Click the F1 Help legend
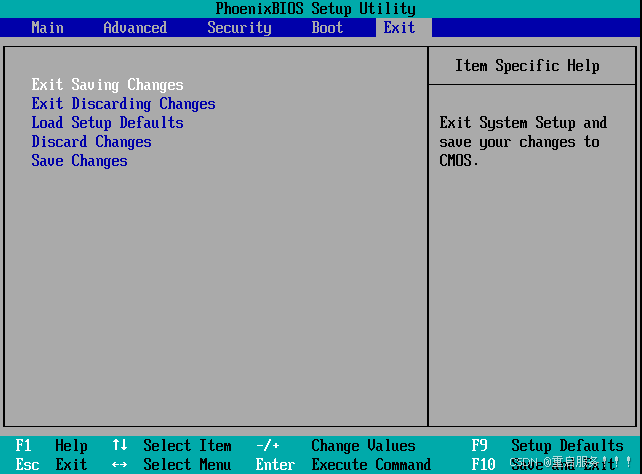Image resolution: width=642 pixels, height=474 pixels. pos(51,445)
